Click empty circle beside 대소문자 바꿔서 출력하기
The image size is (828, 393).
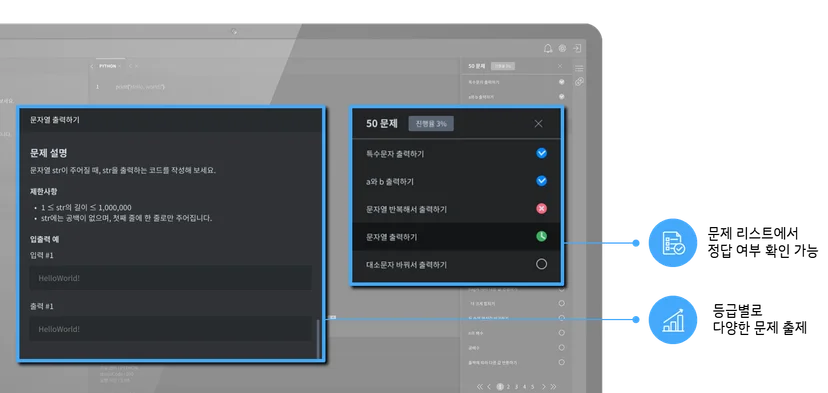tap(541, 264)
